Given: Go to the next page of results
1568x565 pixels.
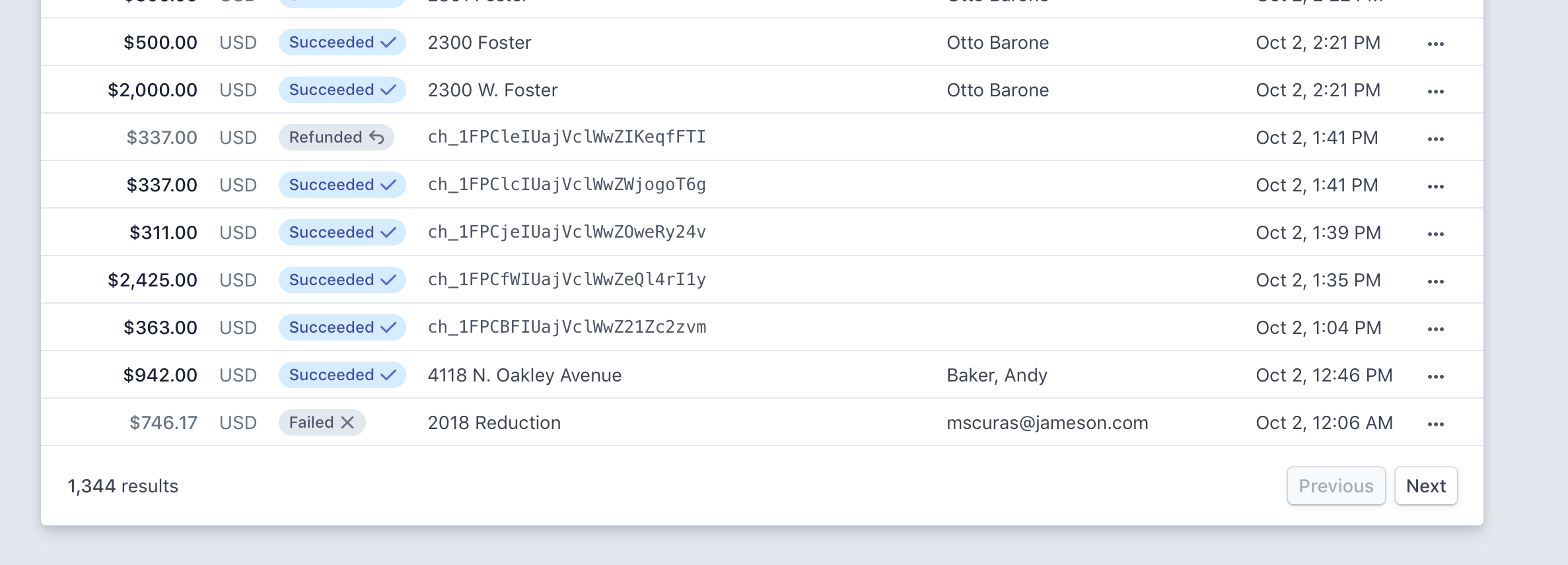Looking at the screenshot, I should (1425, 486).
